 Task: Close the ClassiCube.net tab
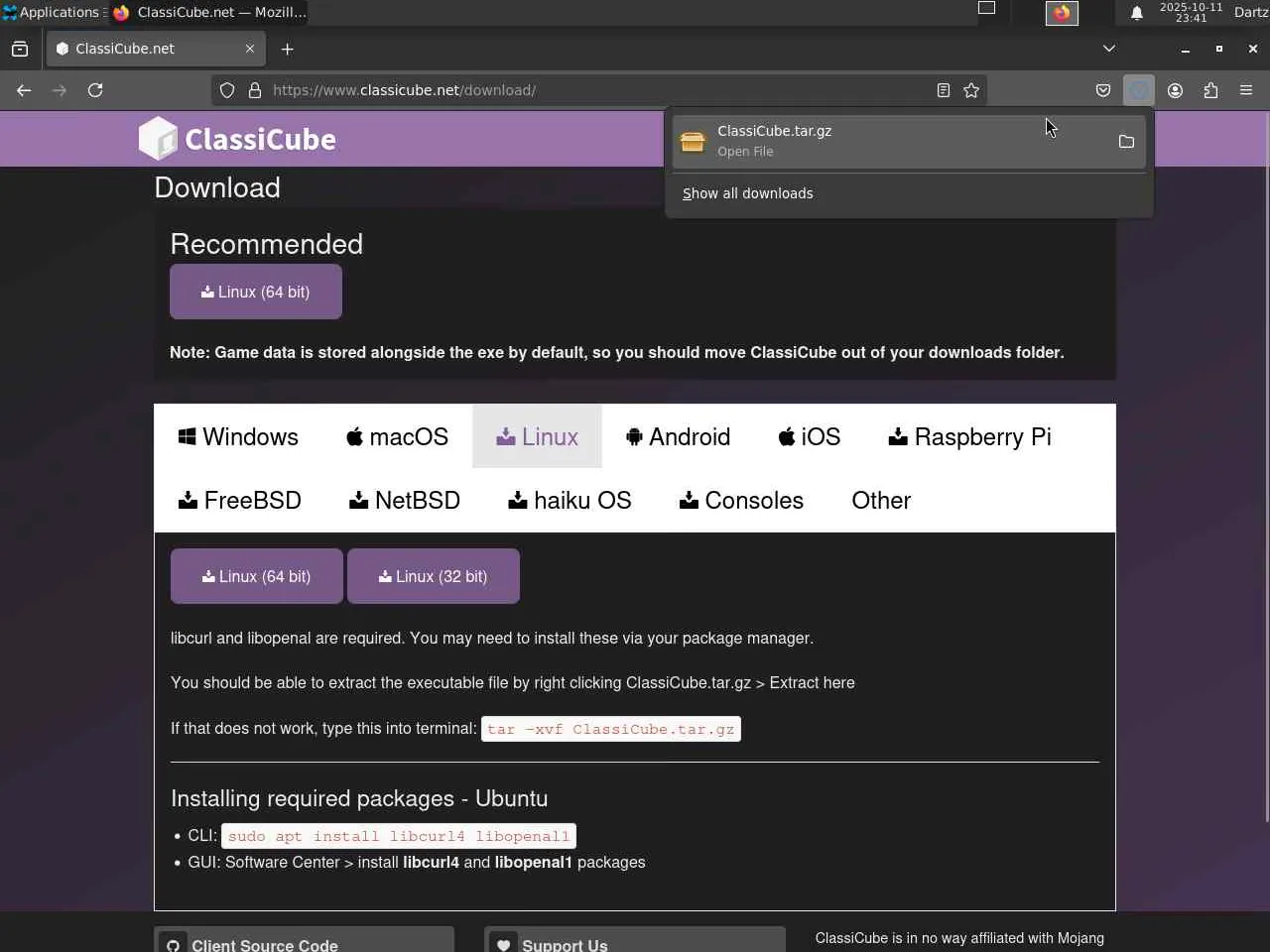pos(250,49)
